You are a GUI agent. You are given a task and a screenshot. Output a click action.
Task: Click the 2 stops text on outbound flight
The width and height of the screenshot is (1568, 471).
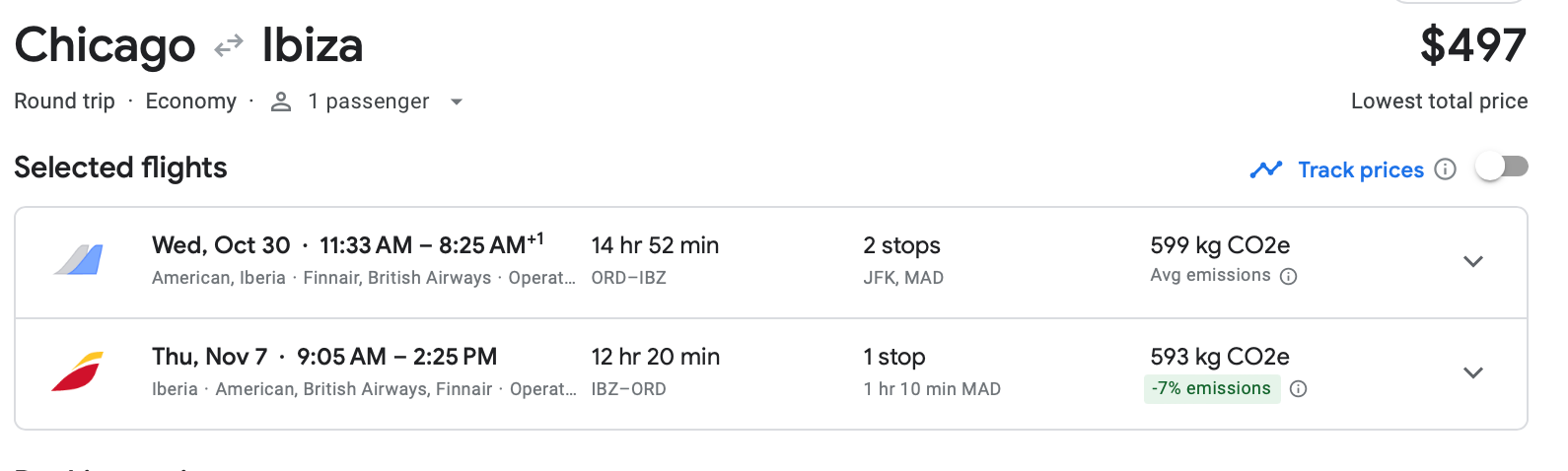click(901, 245)
